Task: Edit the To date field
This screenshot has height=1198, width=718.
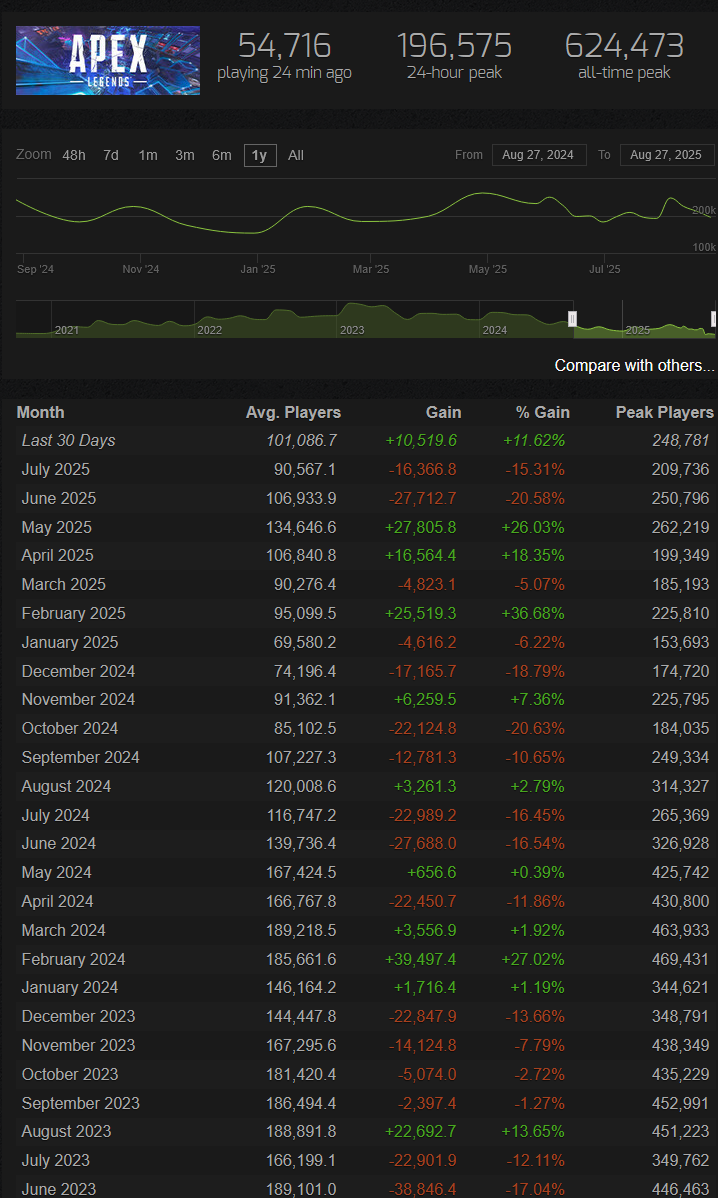Action: tap(667, 155)
